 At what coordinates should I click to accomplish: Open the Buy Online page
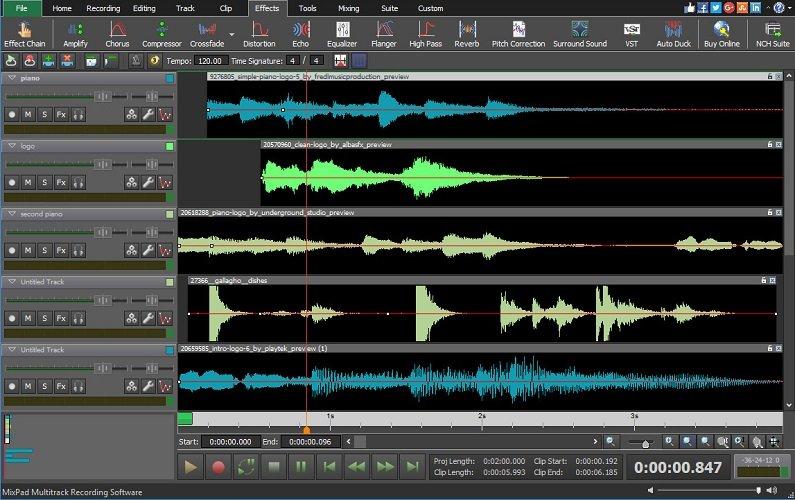coord(722,34)
